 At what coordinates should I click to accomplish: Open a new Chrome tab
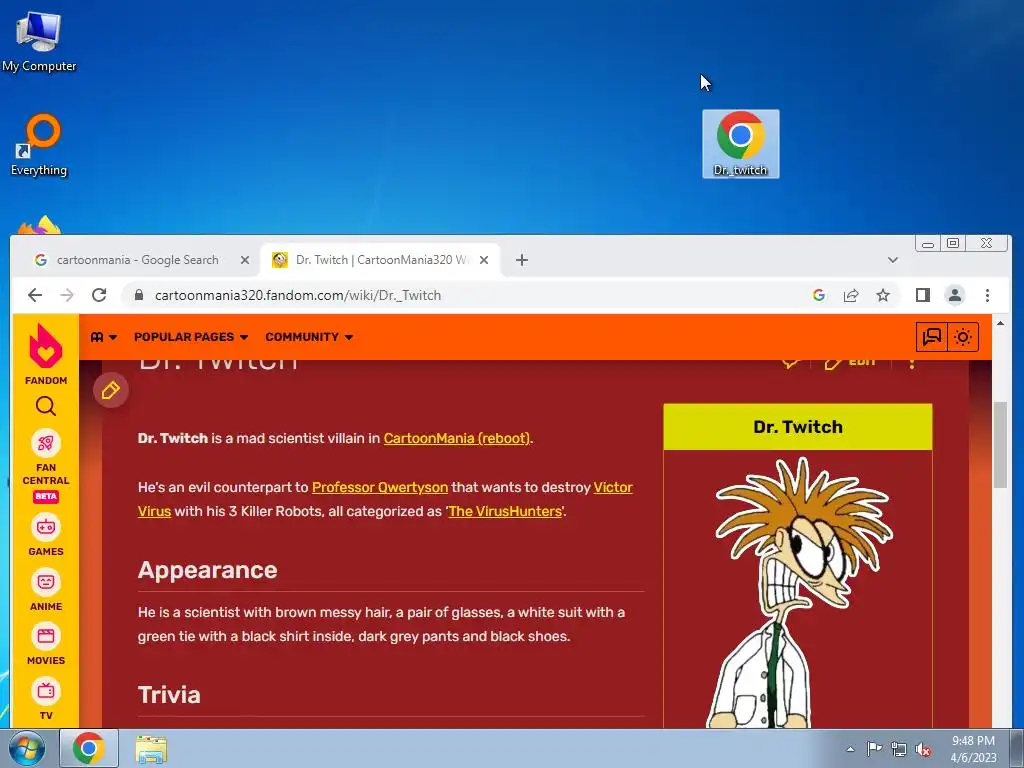522,260
